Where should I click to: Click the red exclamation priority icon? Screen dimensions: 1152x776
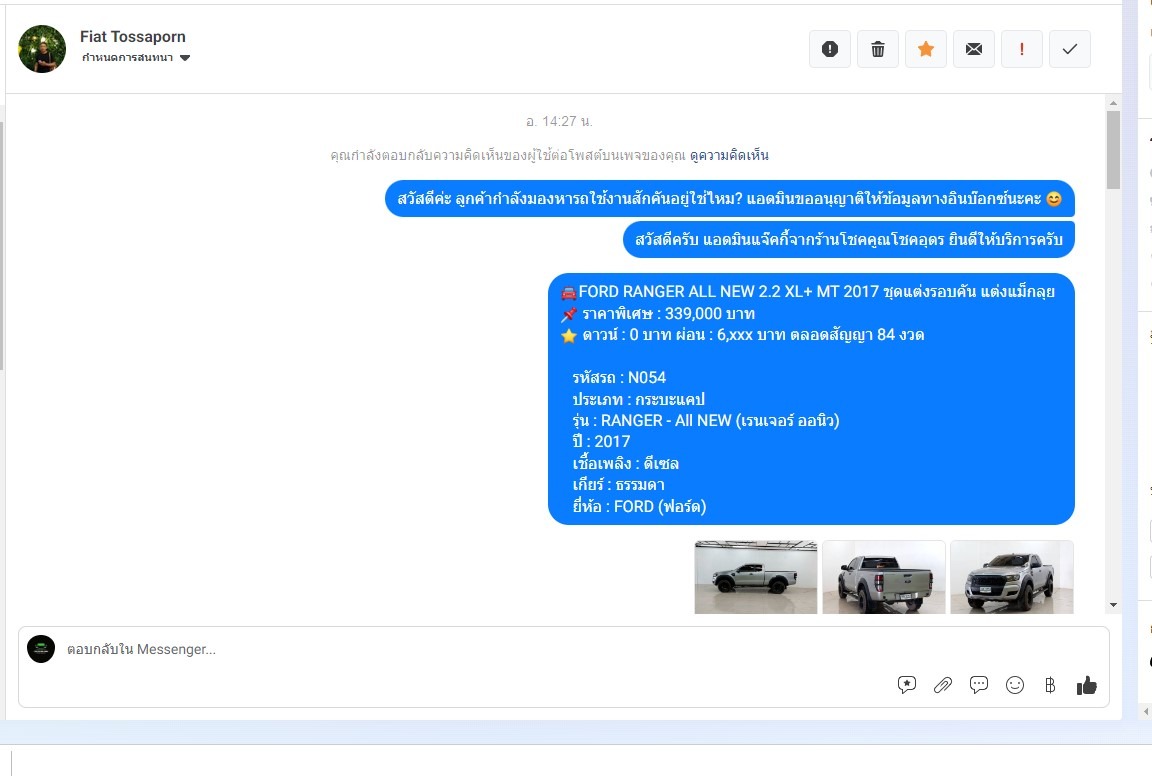click(1022, 49)
